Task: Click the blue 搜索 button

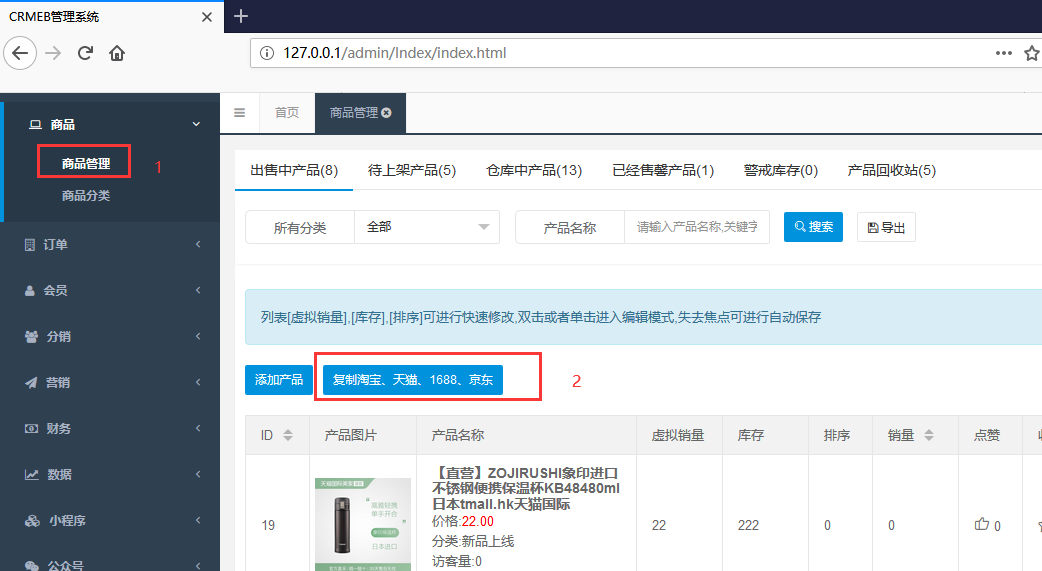Action: pyautogui.click(x=813, y=227)
